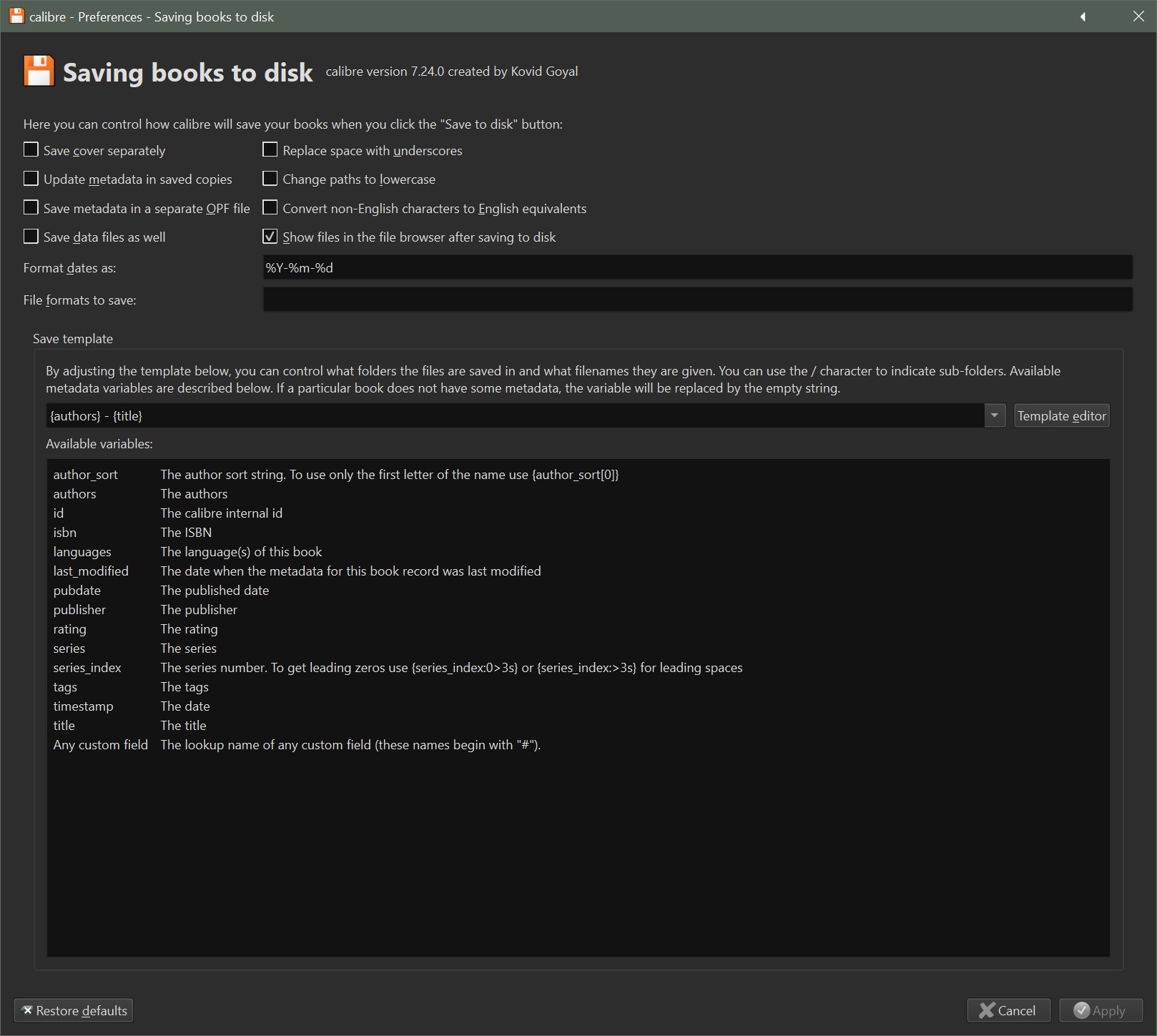Select the languages variable
The height and width of the screenshot is (1036, 1157).
coord(82,552)
